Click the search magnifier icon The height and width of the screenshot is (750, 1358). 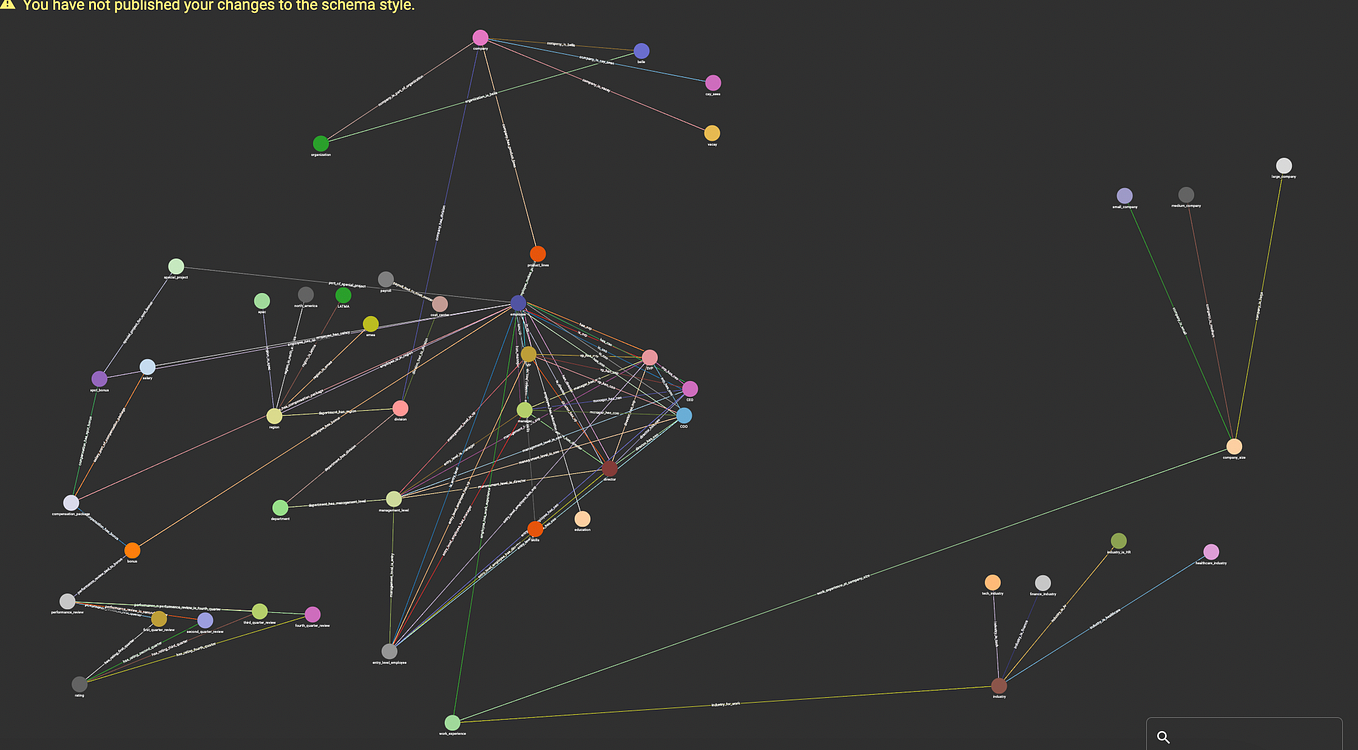click(x=1163, y=736)
